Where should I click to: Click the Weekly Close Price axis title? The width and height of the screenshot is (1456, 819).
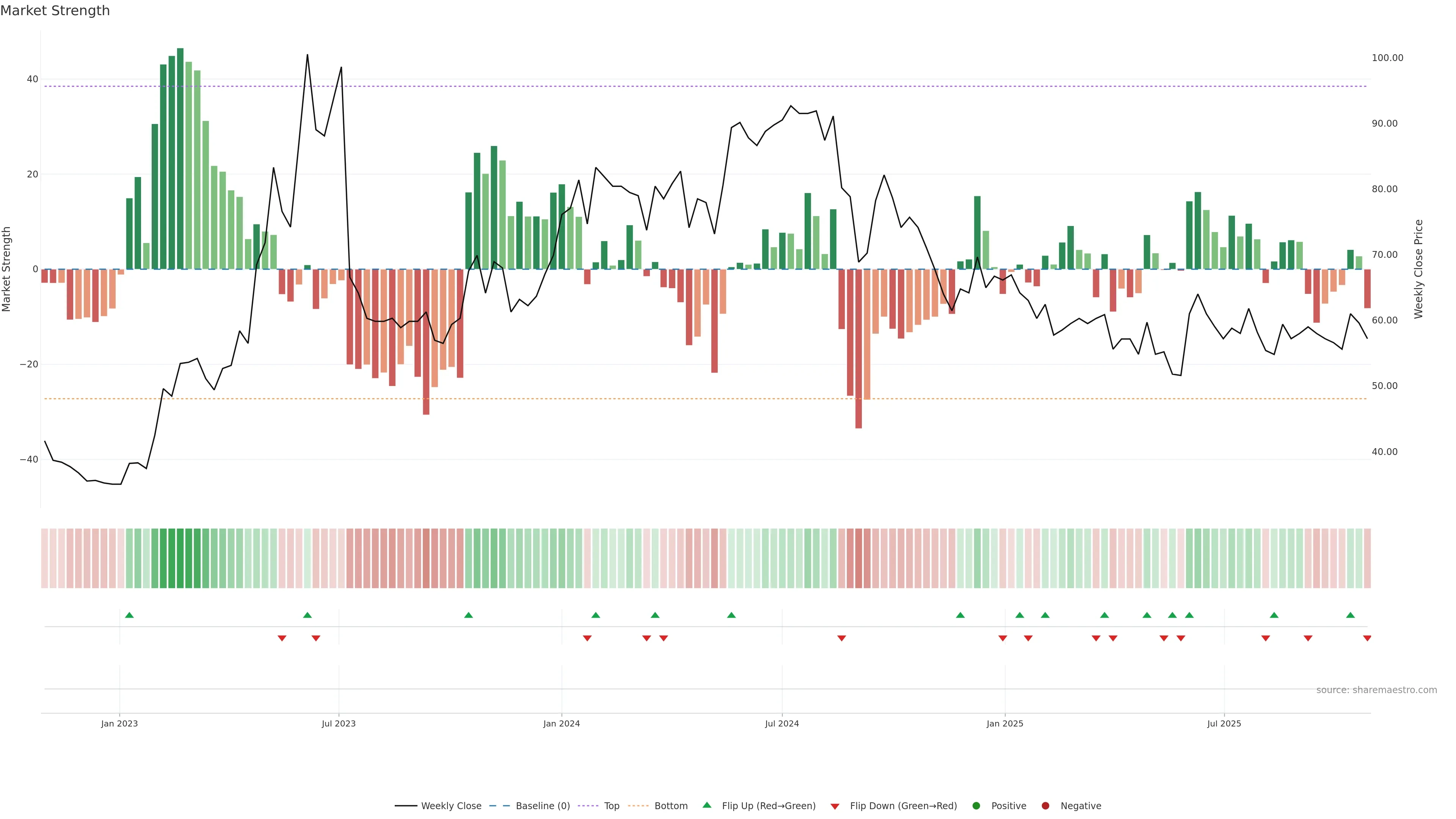tap(1418, 269)
